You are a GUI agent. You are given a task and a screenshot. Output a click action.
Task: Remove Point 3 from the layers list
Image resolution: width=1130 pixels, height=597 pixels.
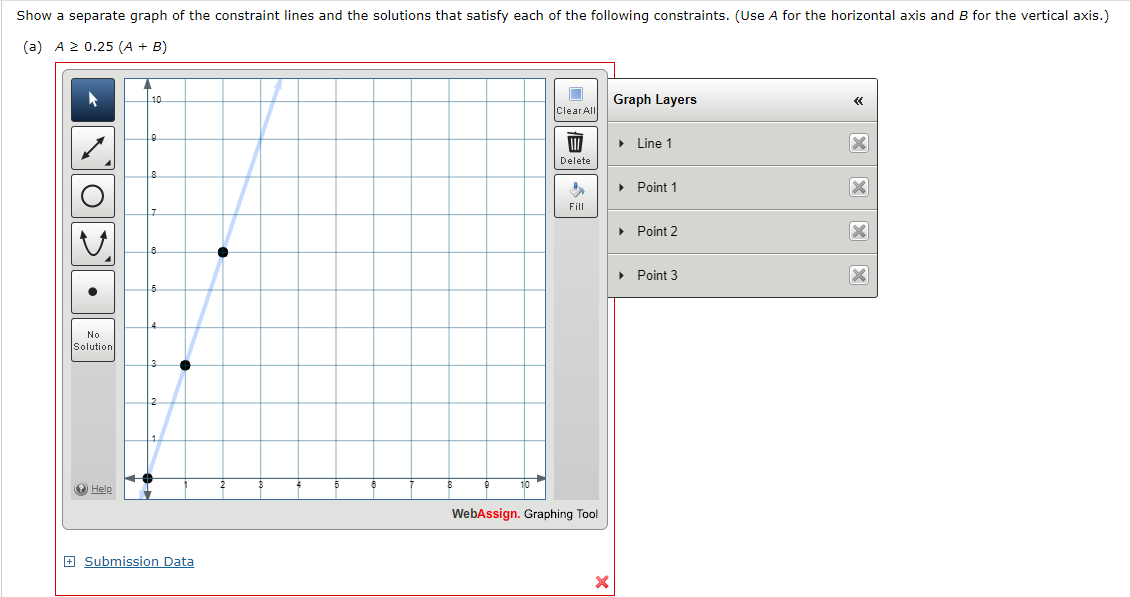857,275
